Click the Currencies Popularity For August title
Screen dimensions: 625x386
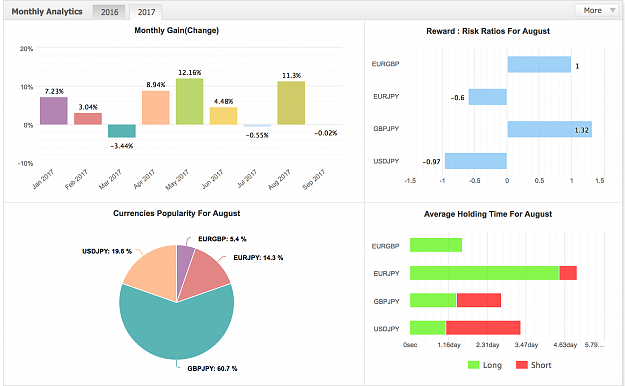pyautogui.click(x=177, y=213)
